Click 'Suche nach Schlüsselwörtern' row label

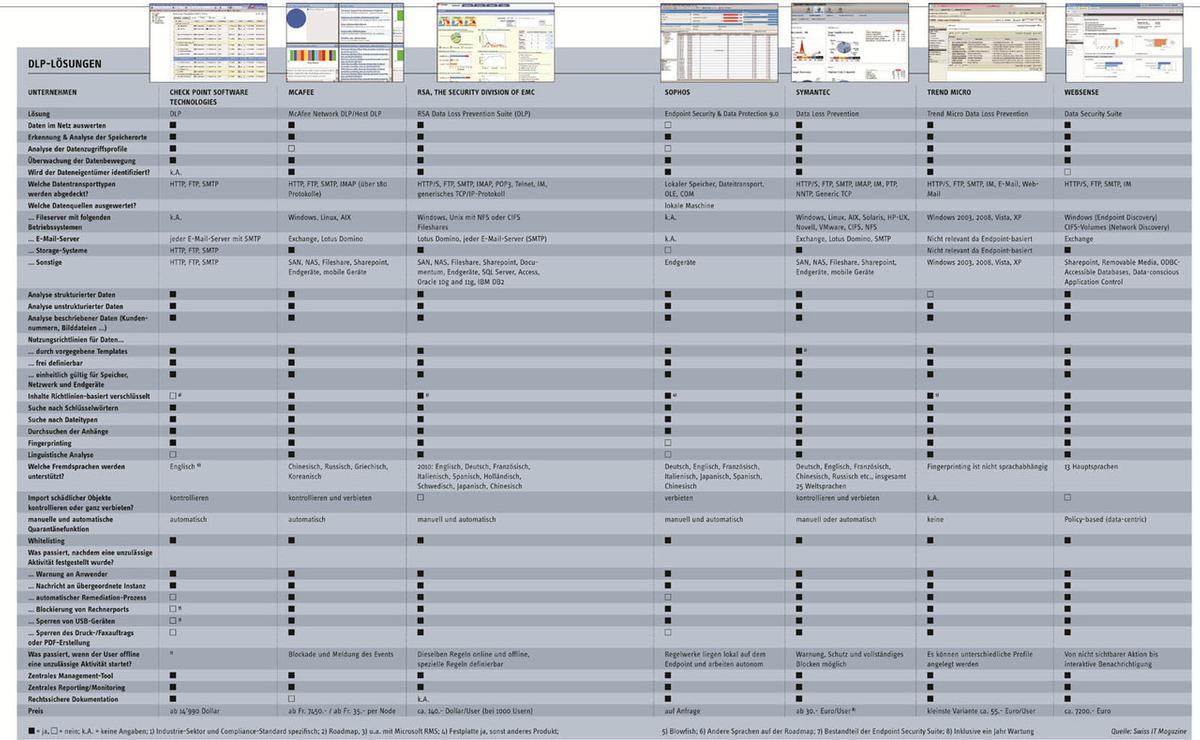(74, 408)
